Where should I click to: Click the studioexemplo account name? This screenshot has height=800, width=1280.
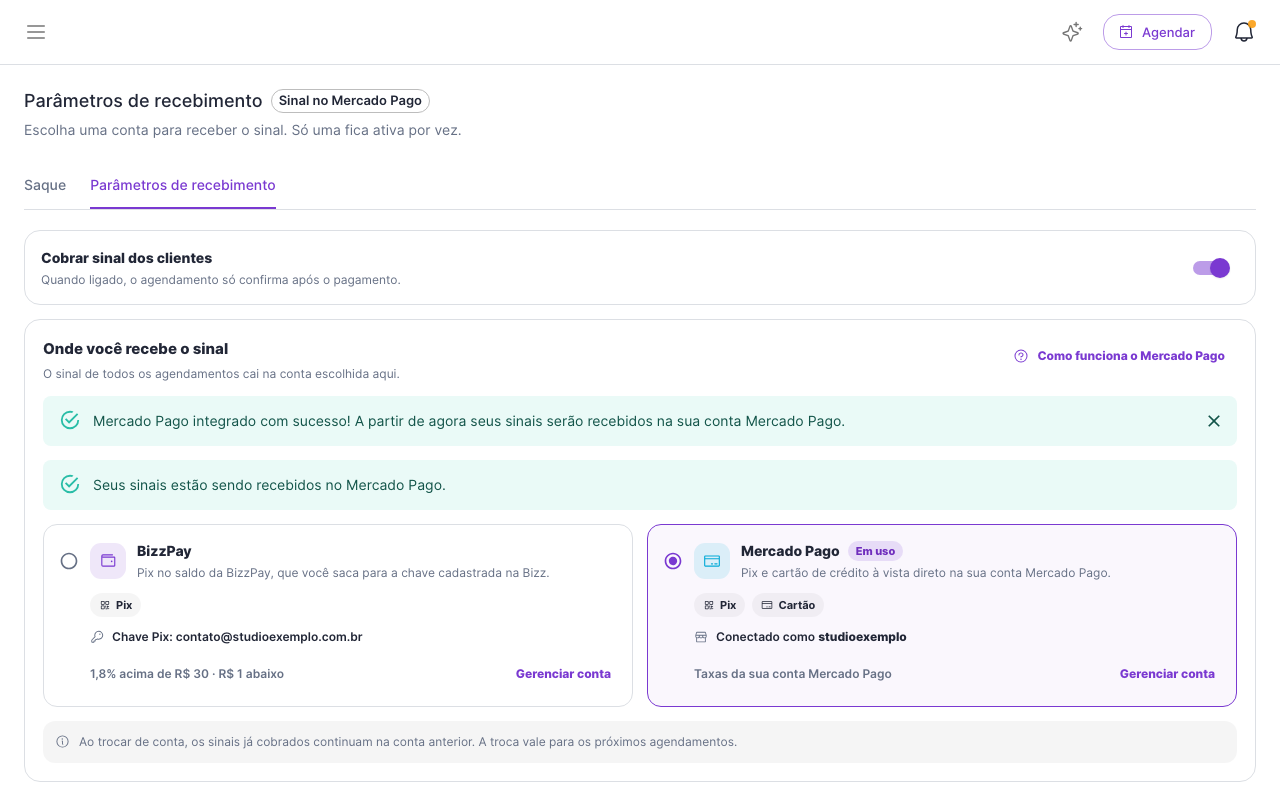[x=862, y=637]
